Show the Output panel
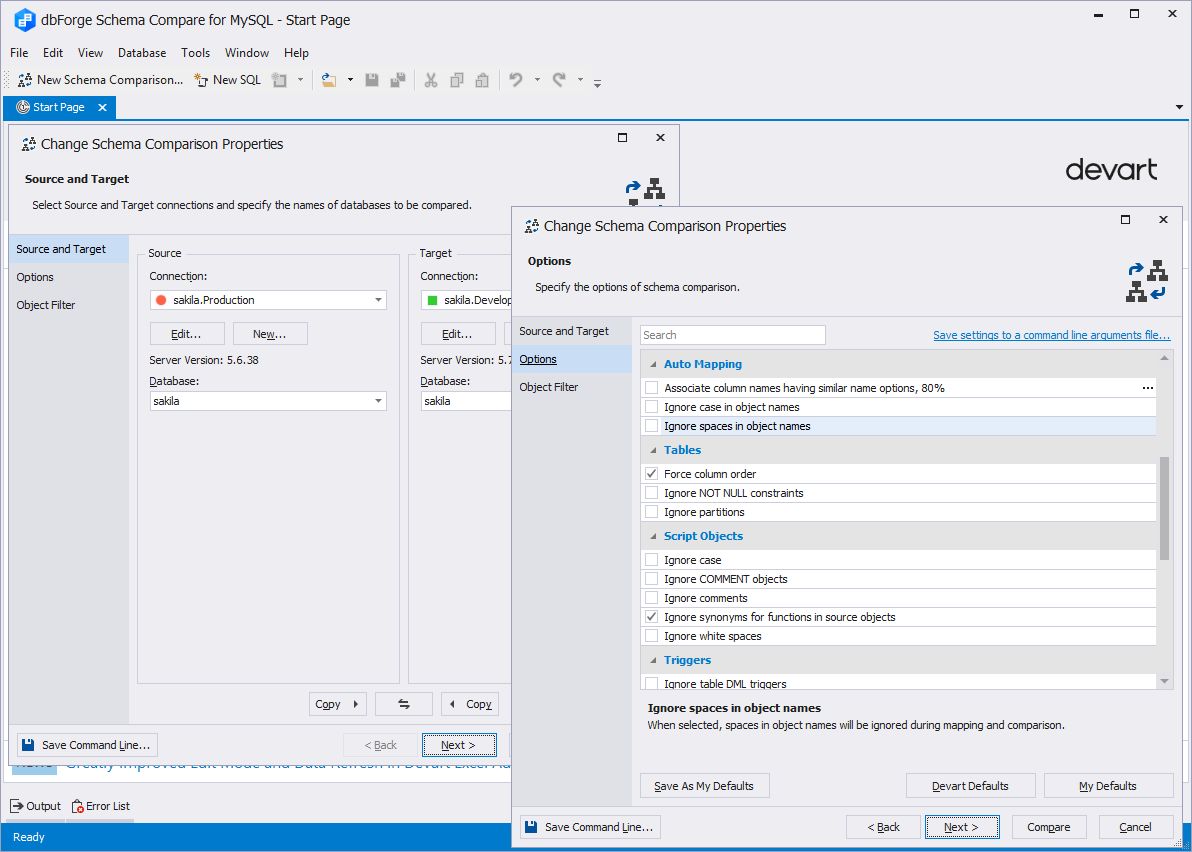 point(36,805)
